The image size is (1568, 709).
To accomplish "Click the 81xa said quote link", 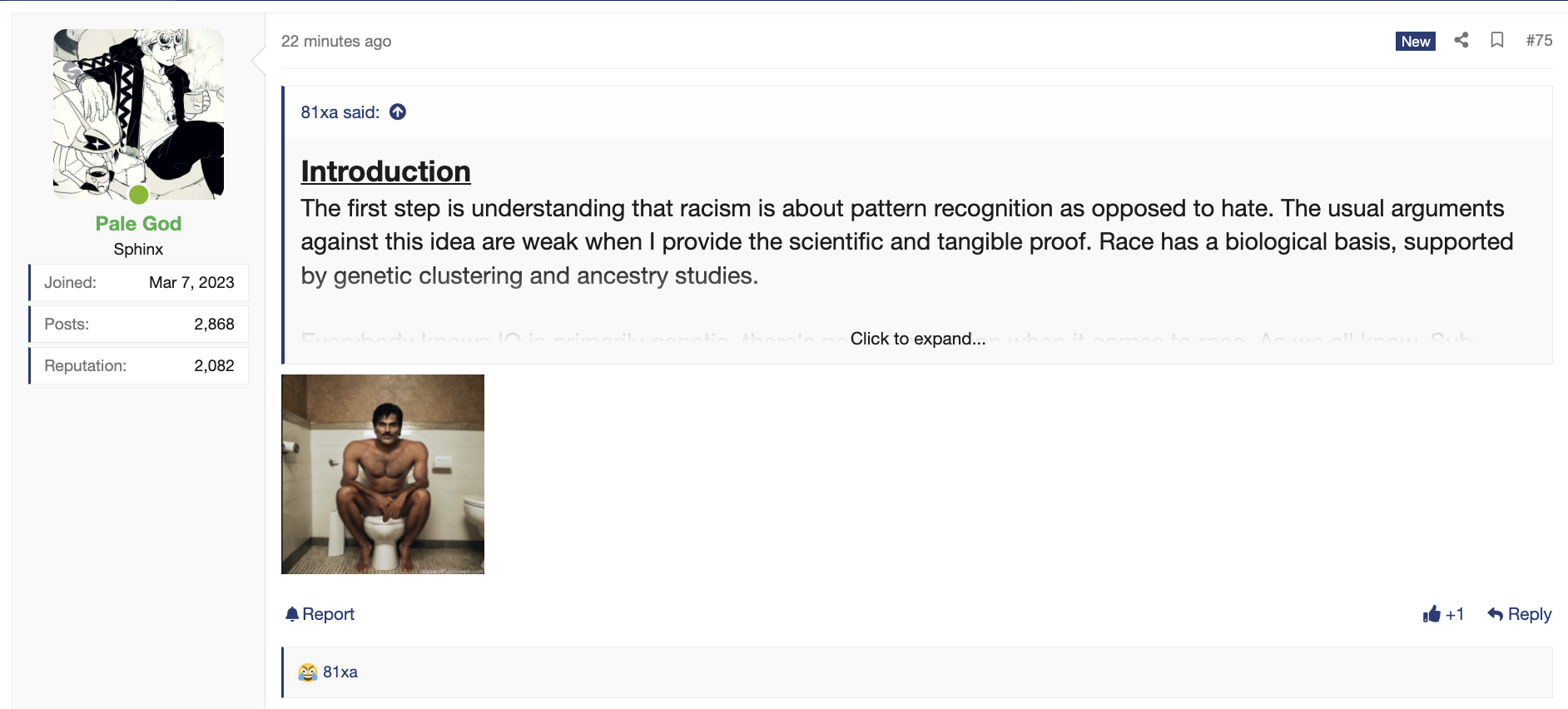I will point(340,112).
